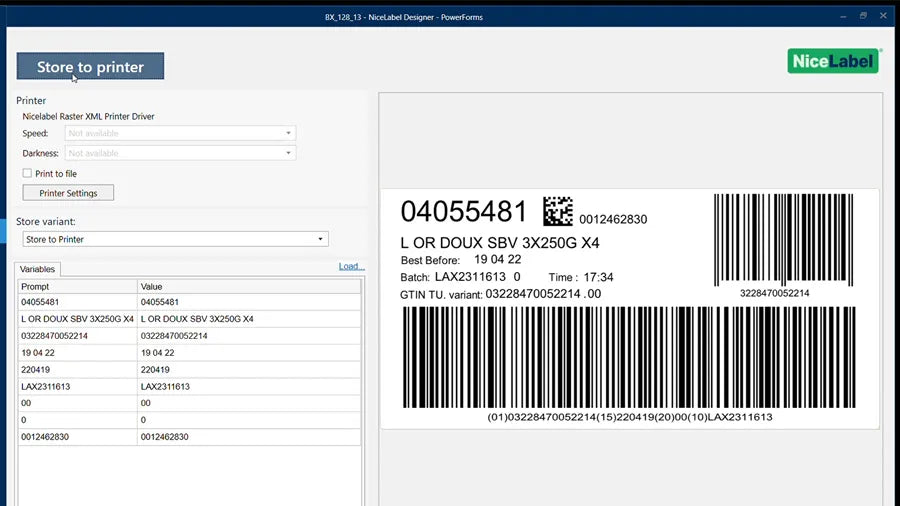
Task: Click the Value cell showing 220419
Action: [249, 369]
